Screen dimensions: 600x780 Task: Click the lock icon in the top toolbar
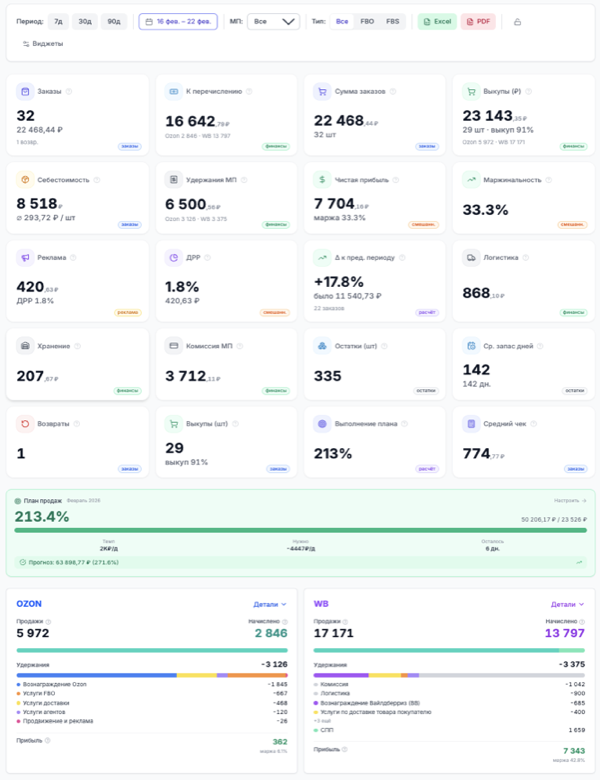[x=517, y=21]
